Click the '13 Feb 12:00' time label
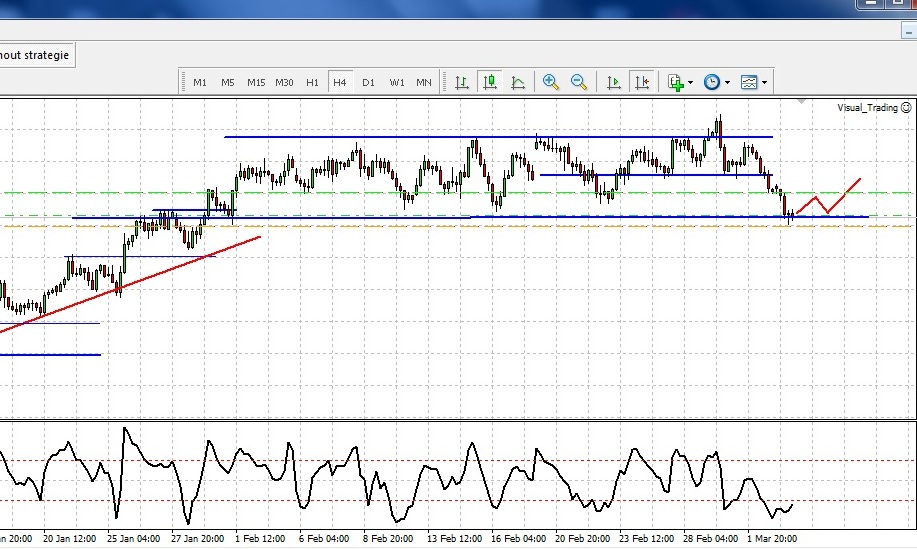 [x=454, y=538]
